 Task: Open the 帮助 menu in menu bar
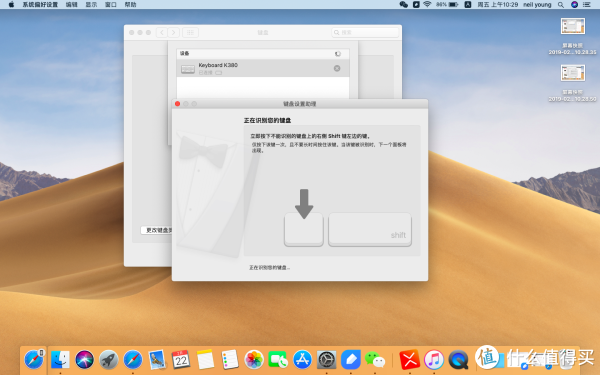(130, 5)
